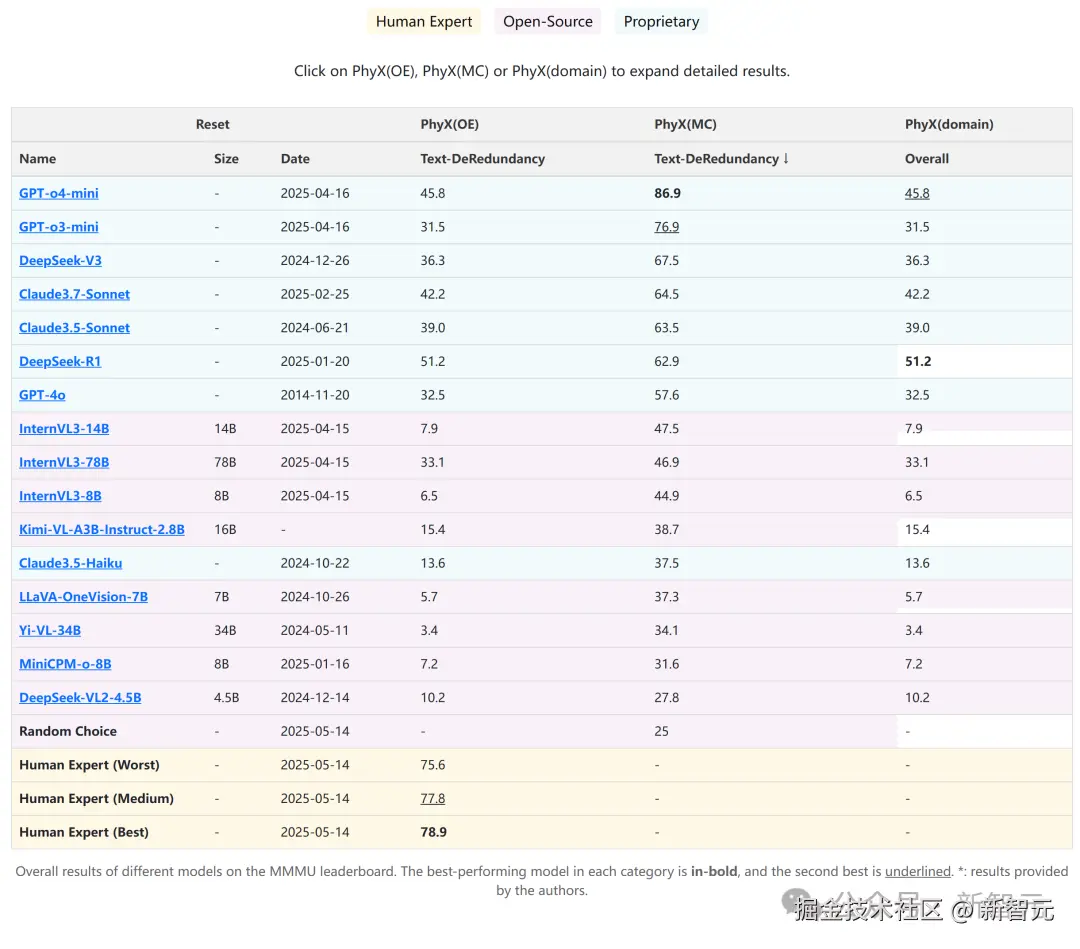The height and width of the screenshot is (949, 1080).
Task: Click the underlined 45.8 Overall cell
Action: click(917, 194)
